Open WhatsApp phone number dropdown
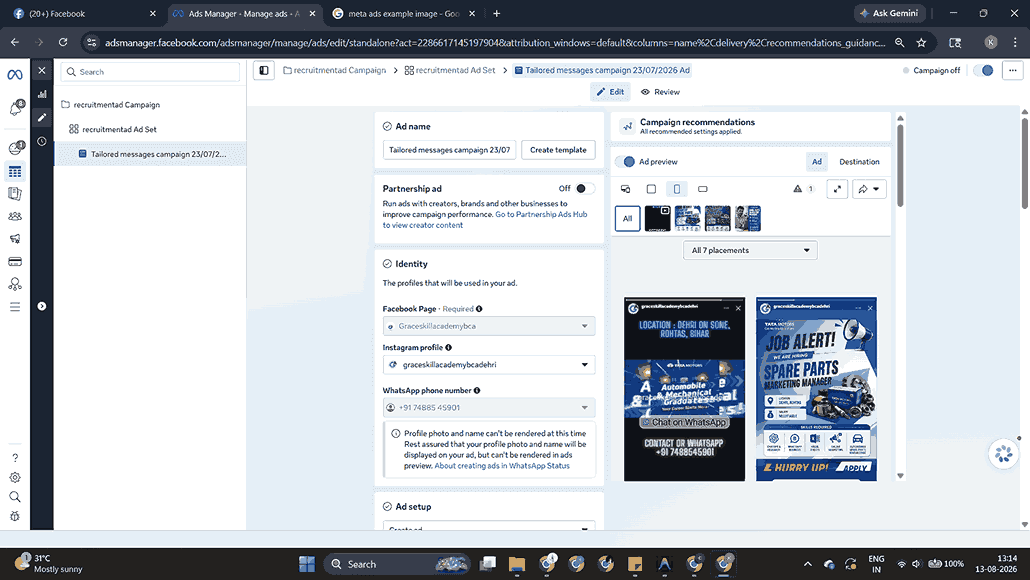Screen dimensions: 1030x580 489,407
